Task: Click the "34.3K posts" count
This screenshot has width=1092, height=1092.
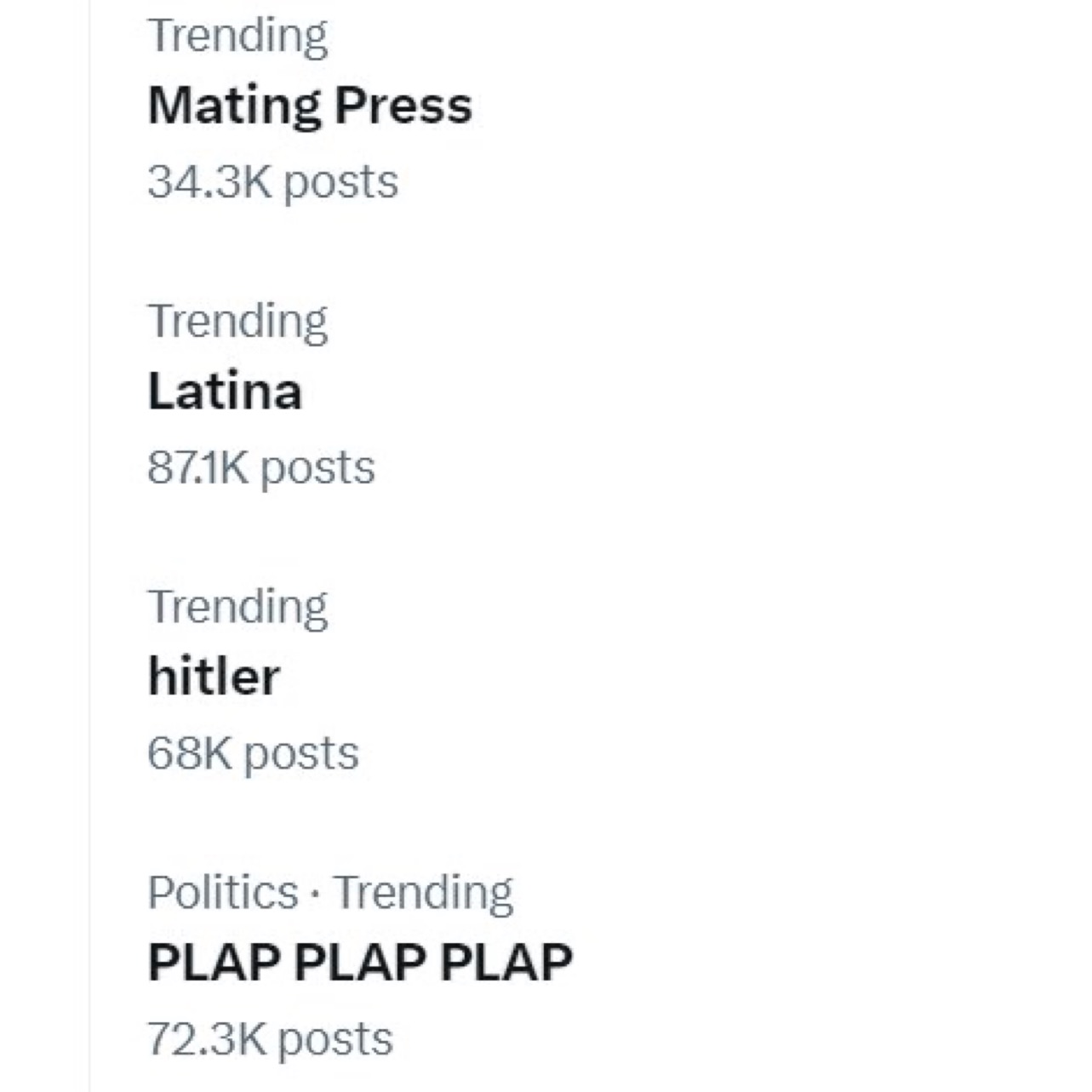Action: click(x=272, y=182)
